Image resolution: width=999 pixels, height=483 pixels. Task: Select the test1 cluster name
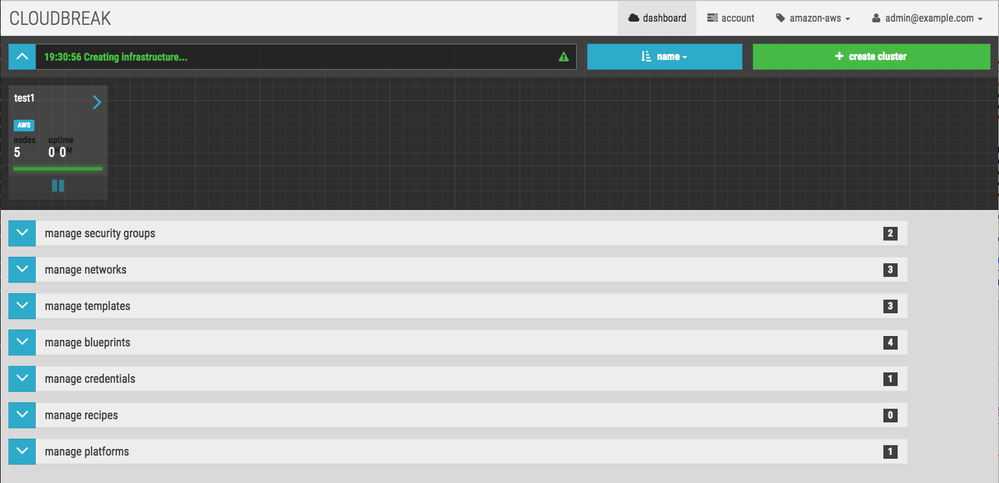(x=24, y=98)
